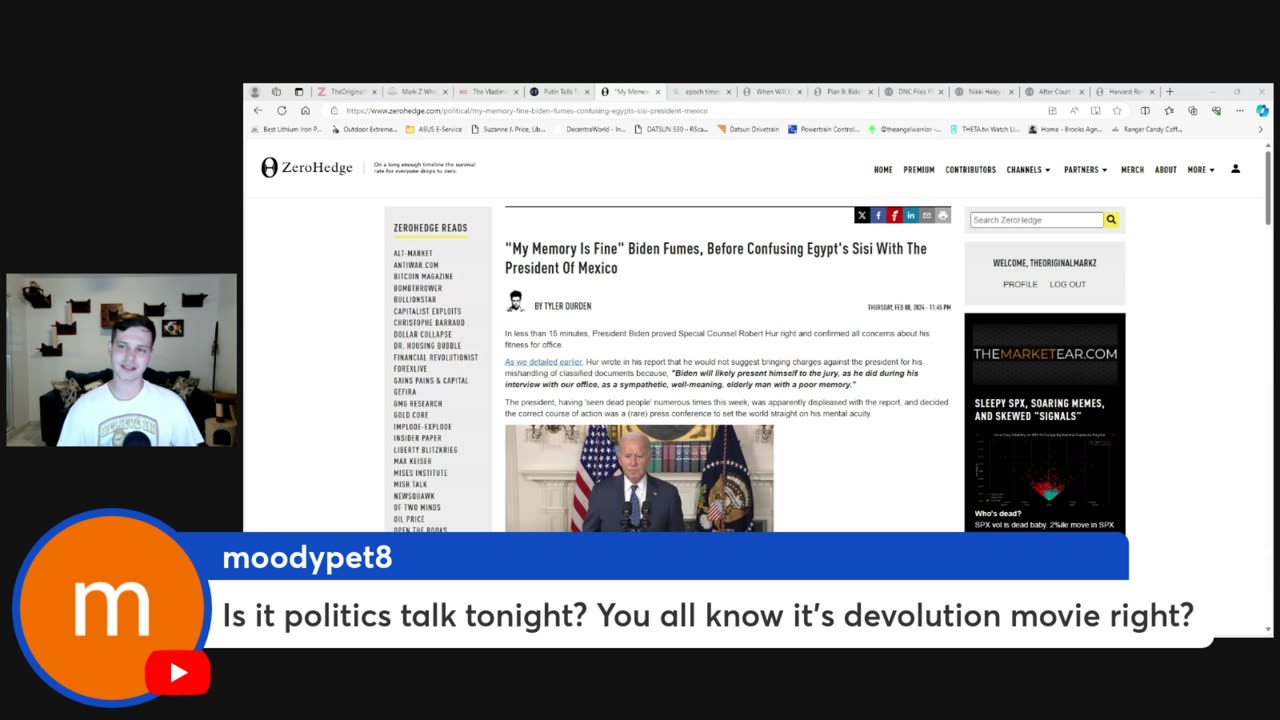The height and width of the screenshot is (720, 1280).
Task: Share article on Flipboard
Action: (x=894, y=215)
